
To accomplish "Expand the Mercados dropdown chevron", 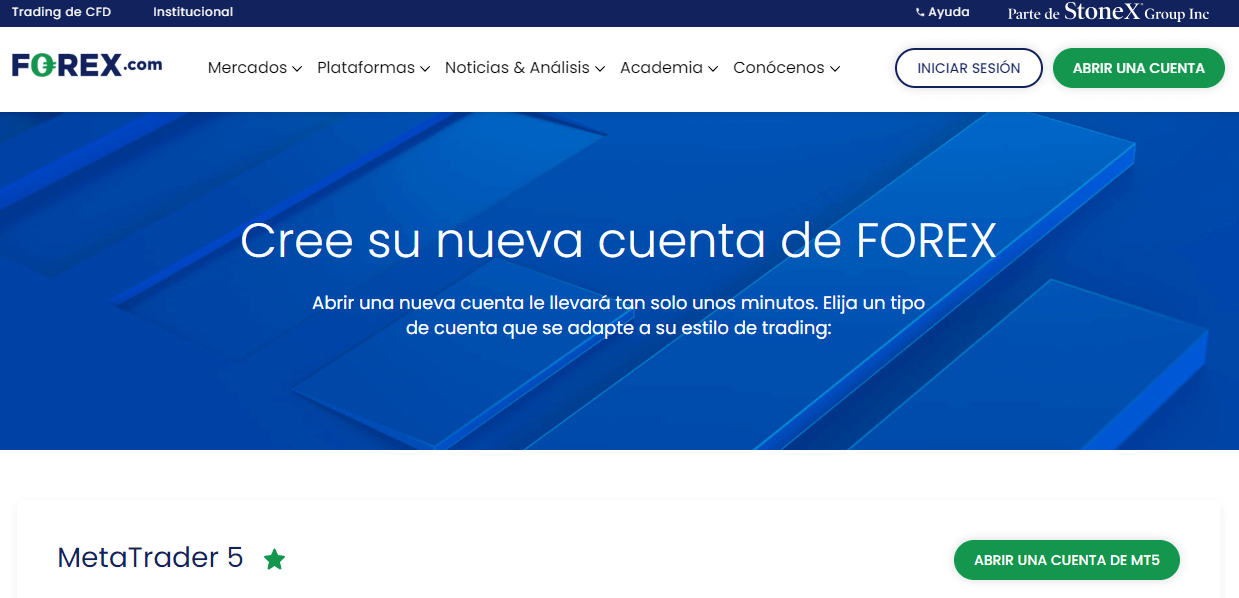I will [297, 69].
